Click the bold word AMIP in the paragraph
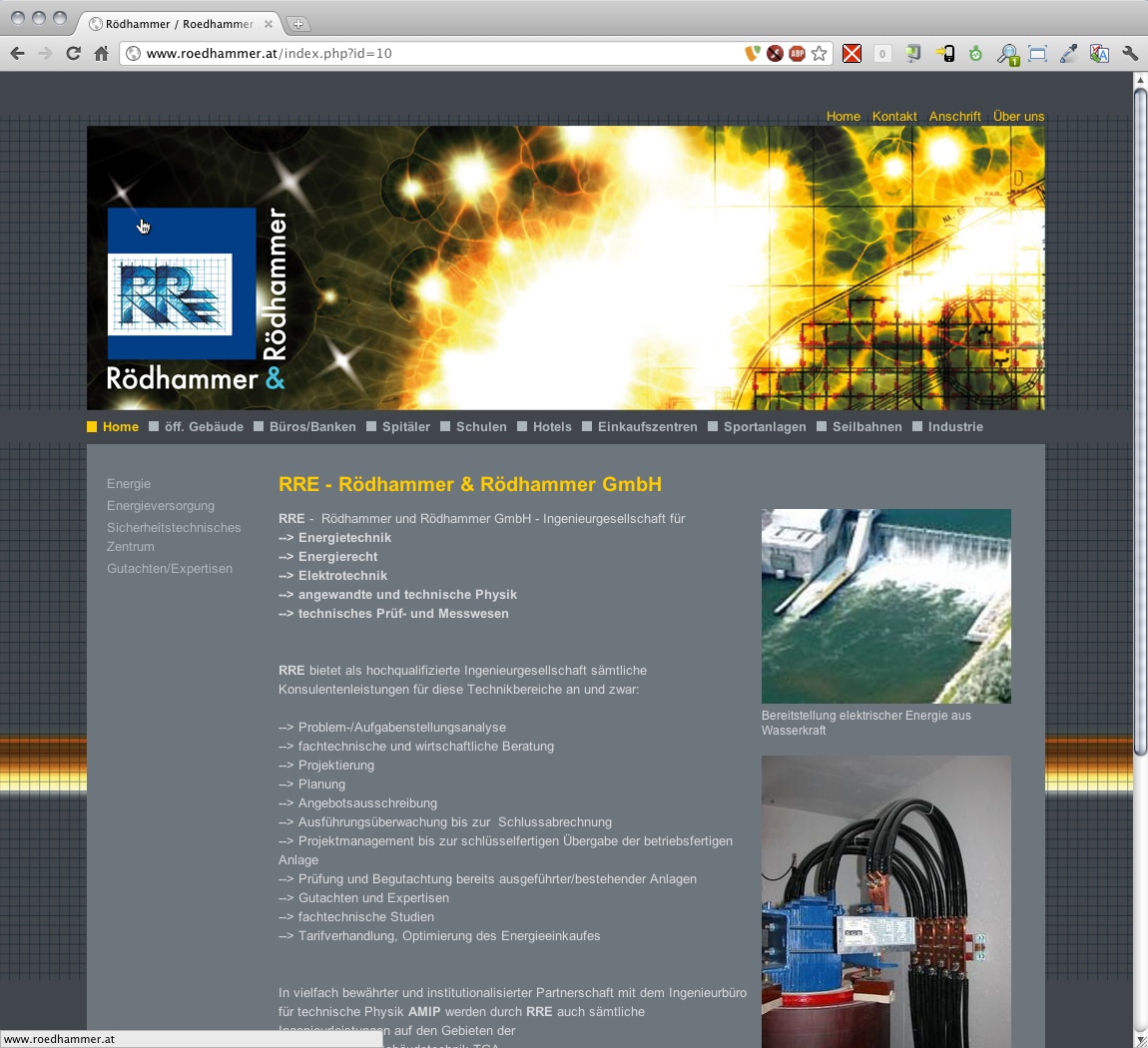 tap(424, 1012)
